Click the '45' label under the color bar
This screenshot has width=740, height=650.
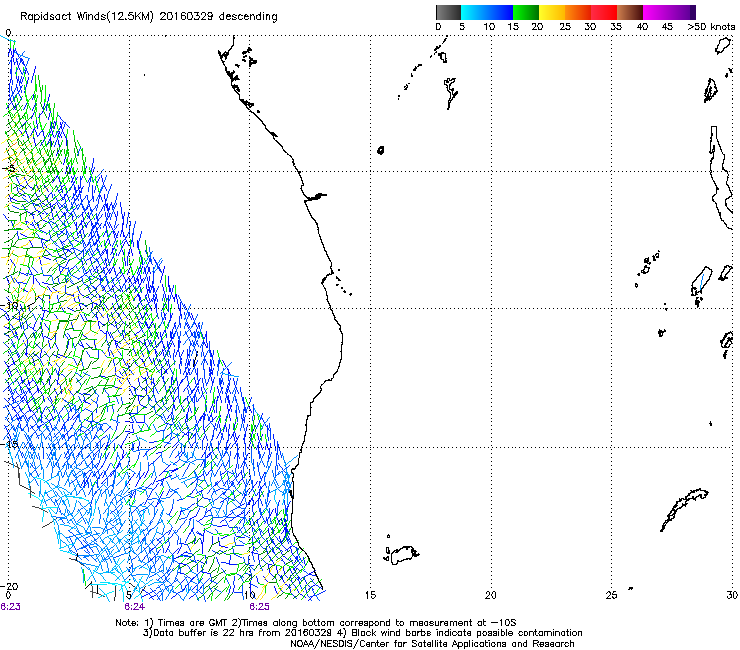[667, 27]
